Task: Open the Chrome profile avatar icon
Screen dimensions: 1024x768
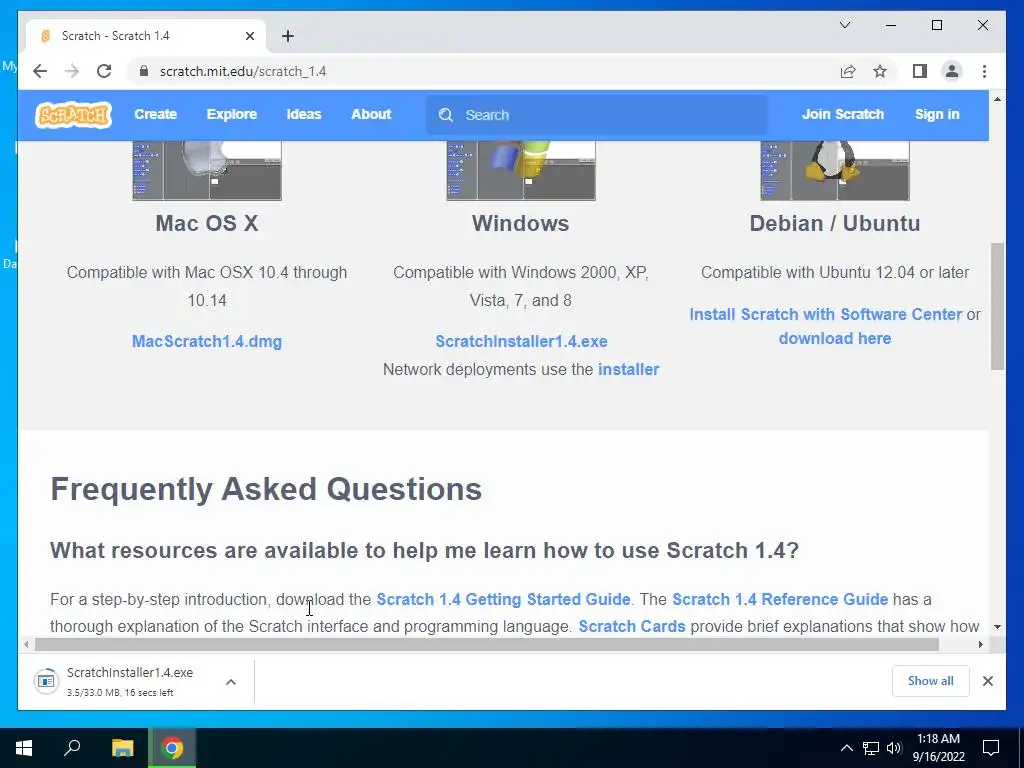Action: coord(952,71)
